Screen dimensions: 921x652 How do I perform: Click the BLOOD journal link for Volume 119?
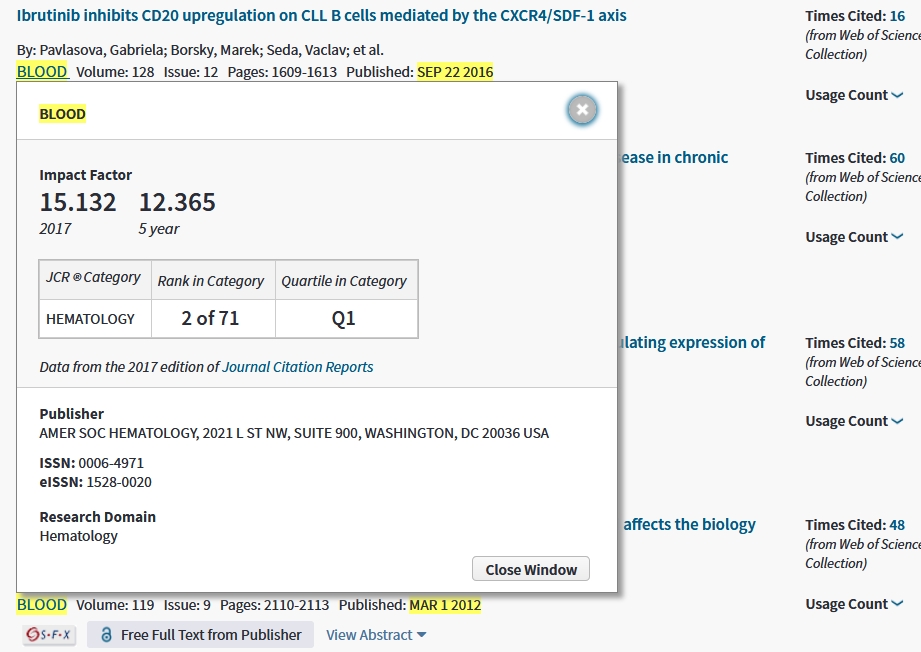[x=42, y=605]
